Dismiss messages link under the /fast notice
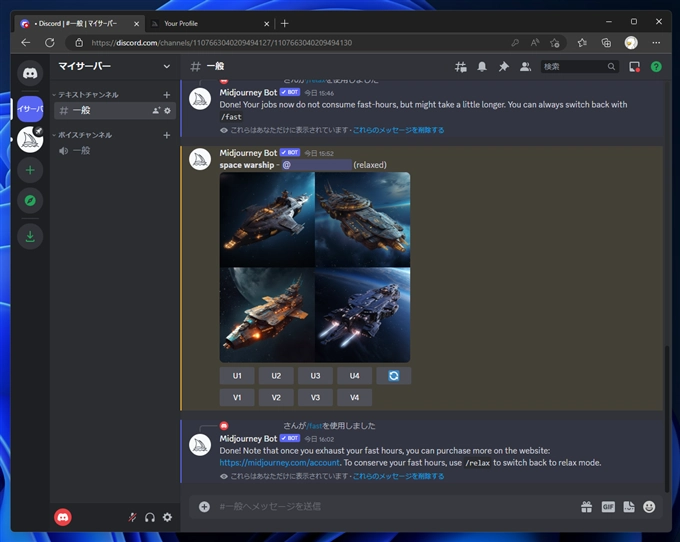Image resolution: width=680 pixels, height=542 pixels. pyautogui.click(x=399, y=476)
